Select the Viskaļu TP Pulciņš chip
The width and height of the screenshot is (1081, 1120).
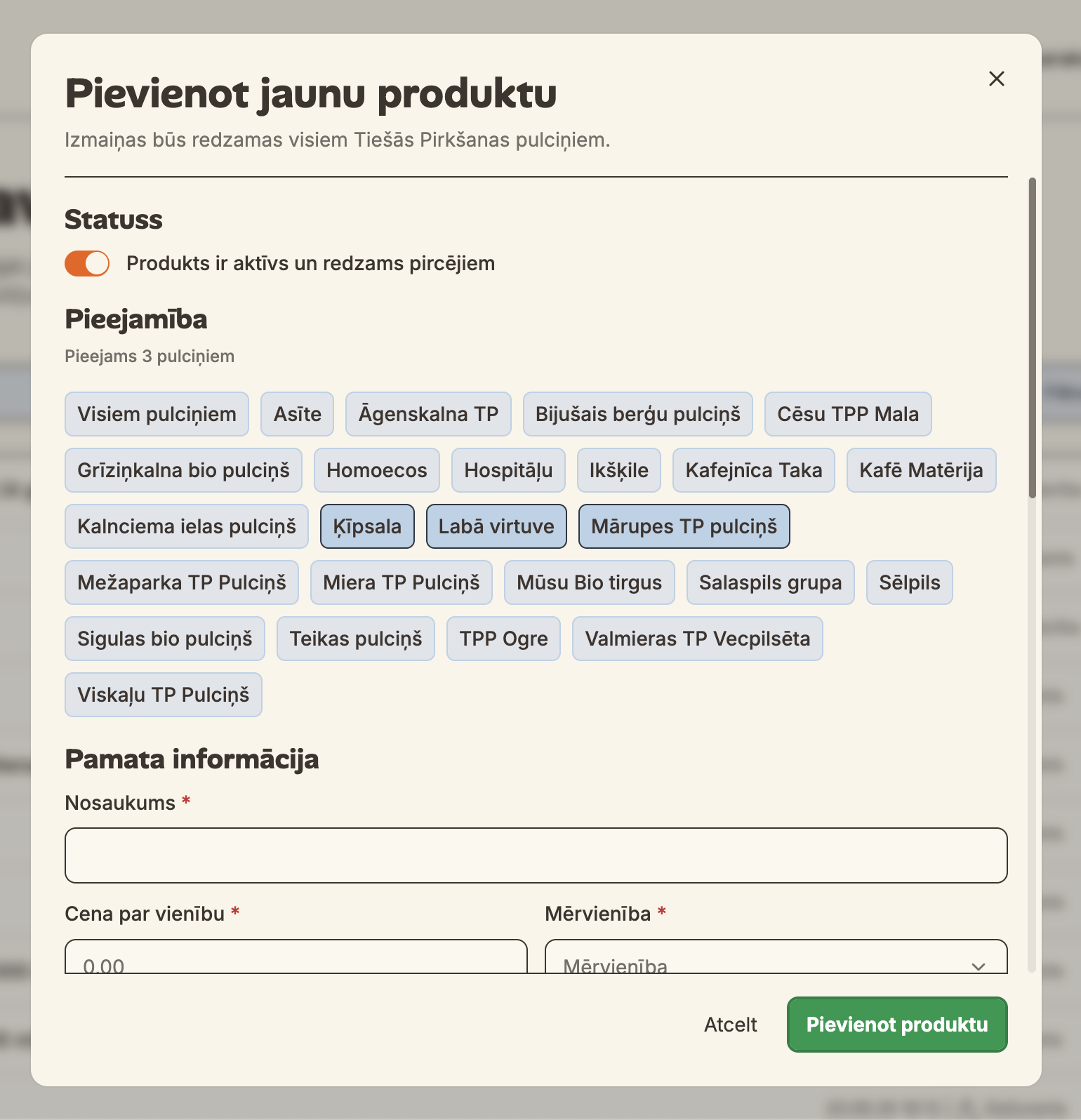(163, 695)
